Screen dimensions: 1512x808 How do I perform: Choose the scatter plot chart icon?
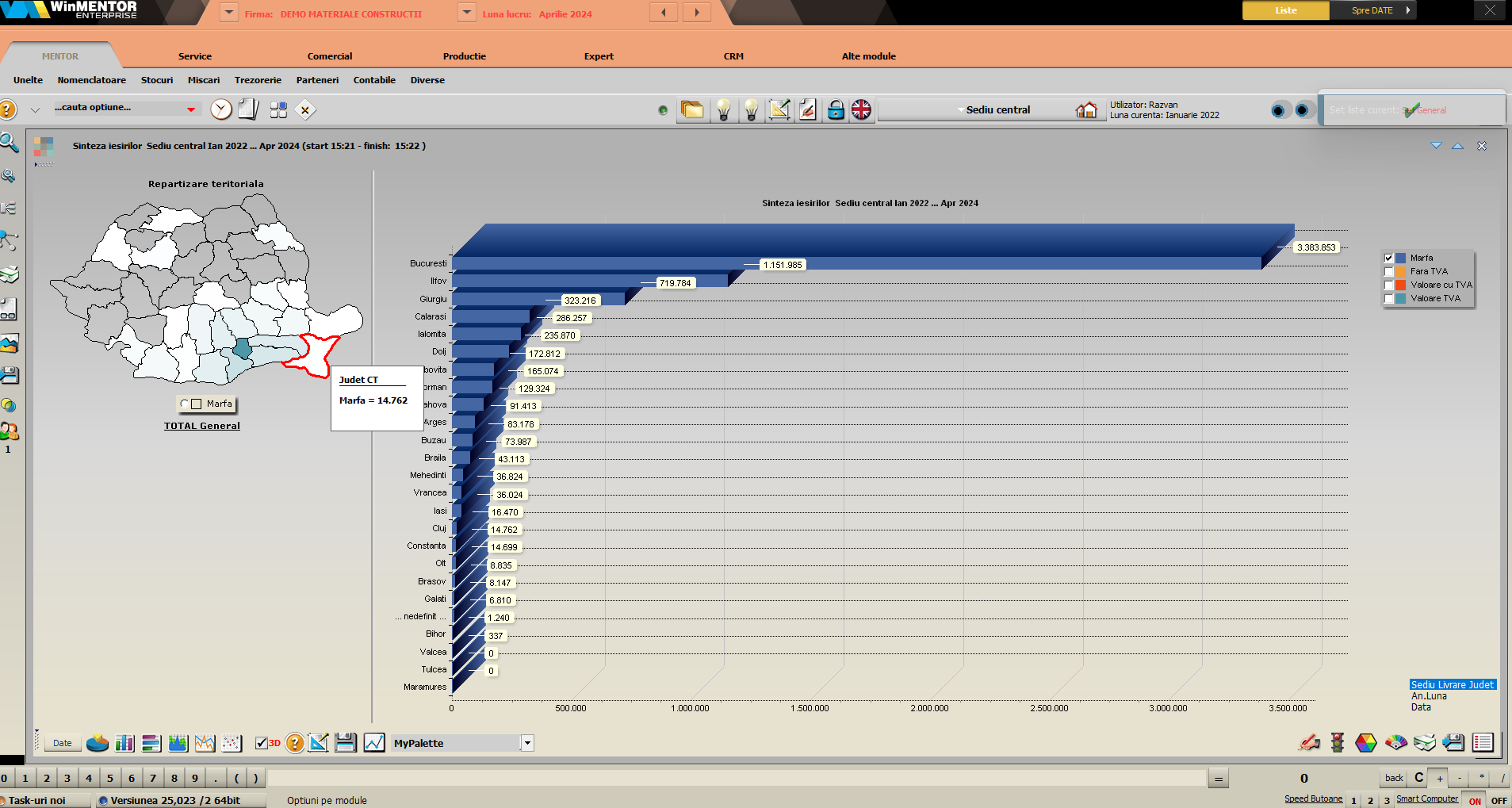pos(232,743)
